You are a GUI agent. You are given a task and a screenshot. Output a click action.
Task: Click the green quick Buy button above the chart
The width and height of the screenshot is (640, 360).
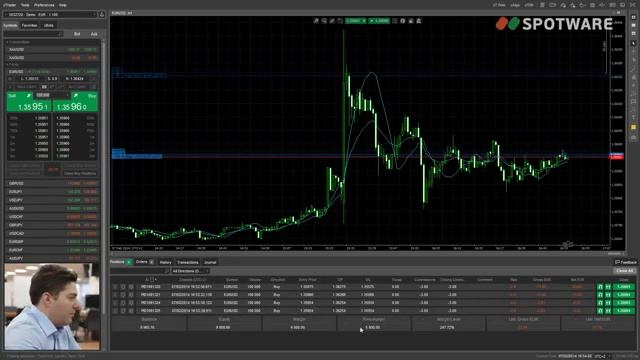point(379,21)
